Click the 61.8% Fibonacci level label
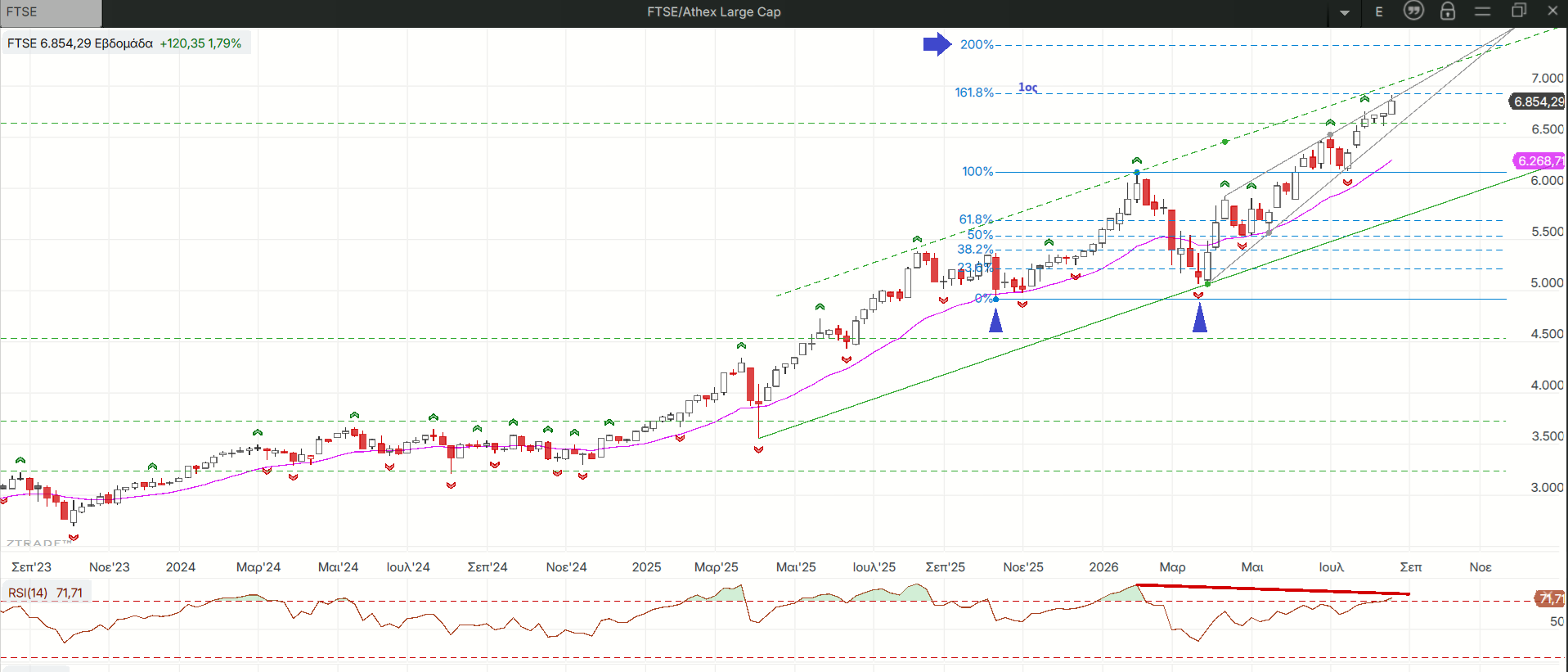 (x=976, y=219)
